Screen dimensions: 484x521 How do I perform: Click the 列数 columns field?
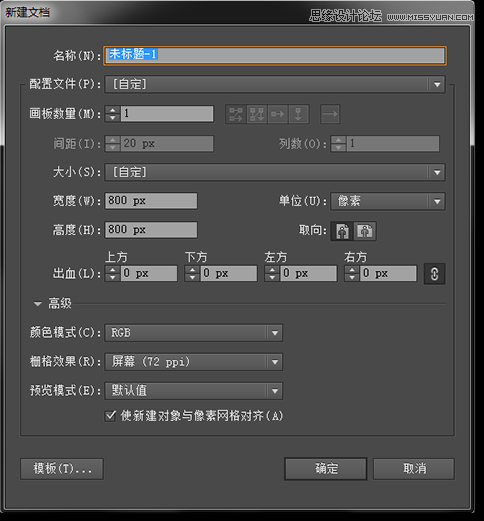[393, 144]
